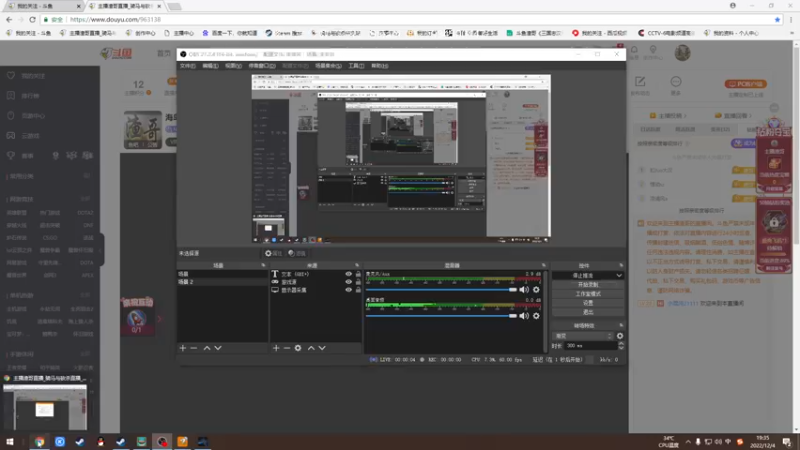This screenshot has width=800, height=450.
Task: Undock the Controls (控件) panel icon
Action: click(x=621, y=265)
